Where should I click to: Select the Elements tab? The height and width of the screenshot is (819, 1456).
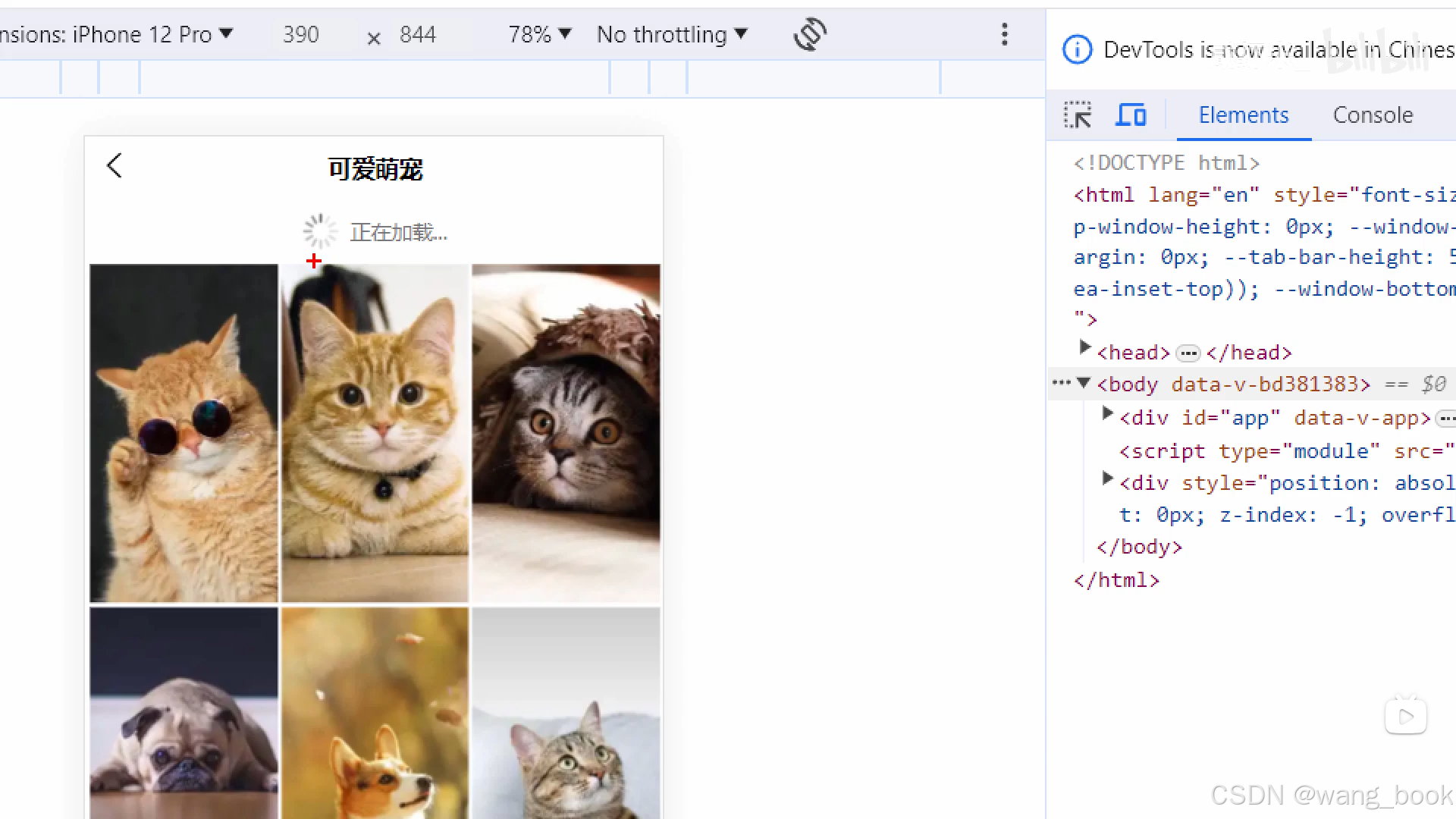[1243, 115]
